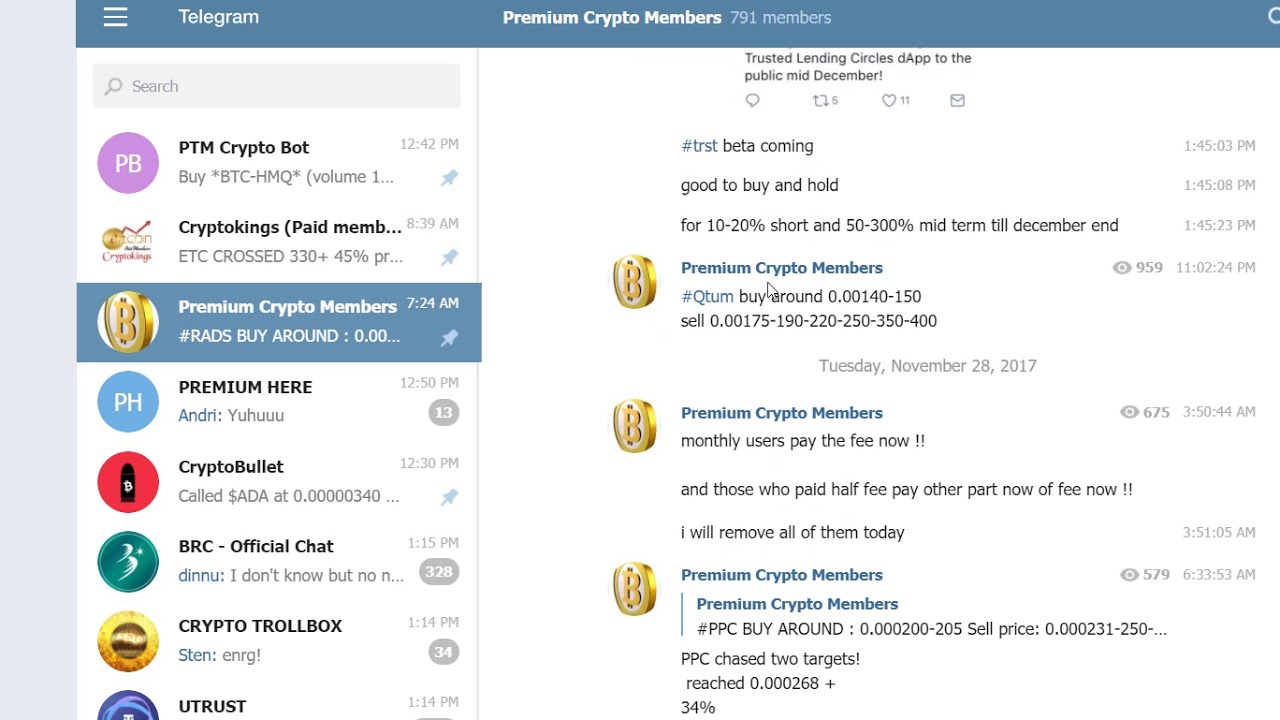The width and height of the screenshot is (1280, 720).
Task: Open the UTRUST chat
Action: tap(278, 705)
